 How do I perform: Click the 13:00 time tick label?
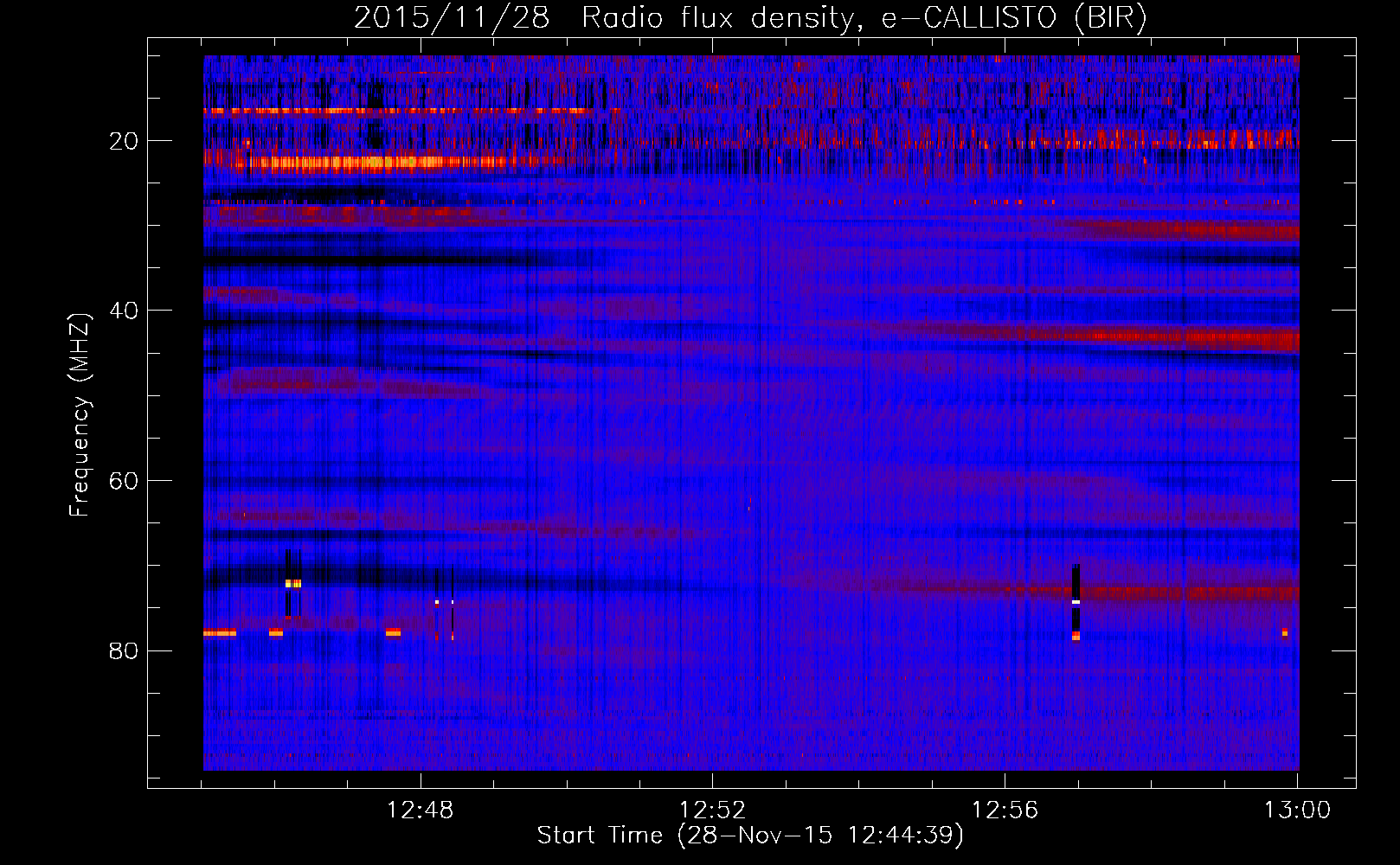(x=1297, y=811)
